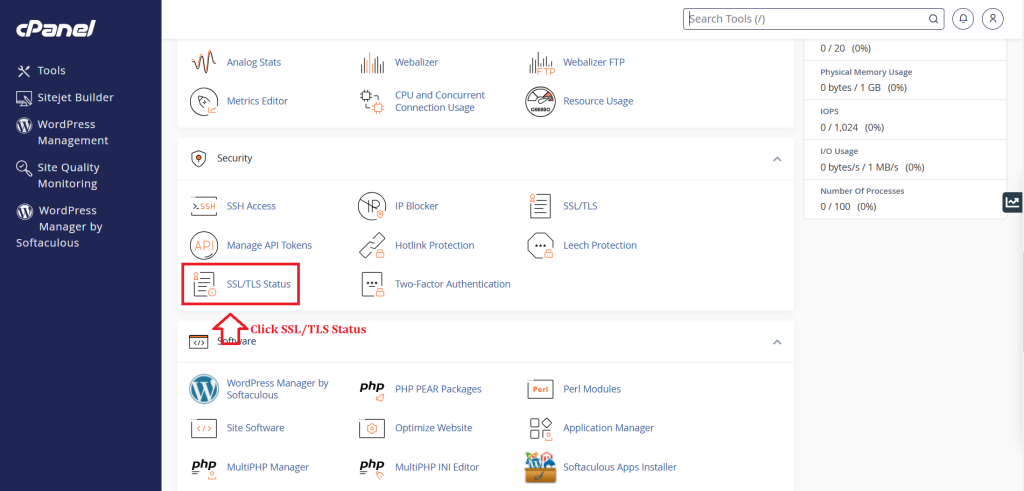Click the Two-Factor Authentication link text
The image size is (1024, 491).
point(453,285)
